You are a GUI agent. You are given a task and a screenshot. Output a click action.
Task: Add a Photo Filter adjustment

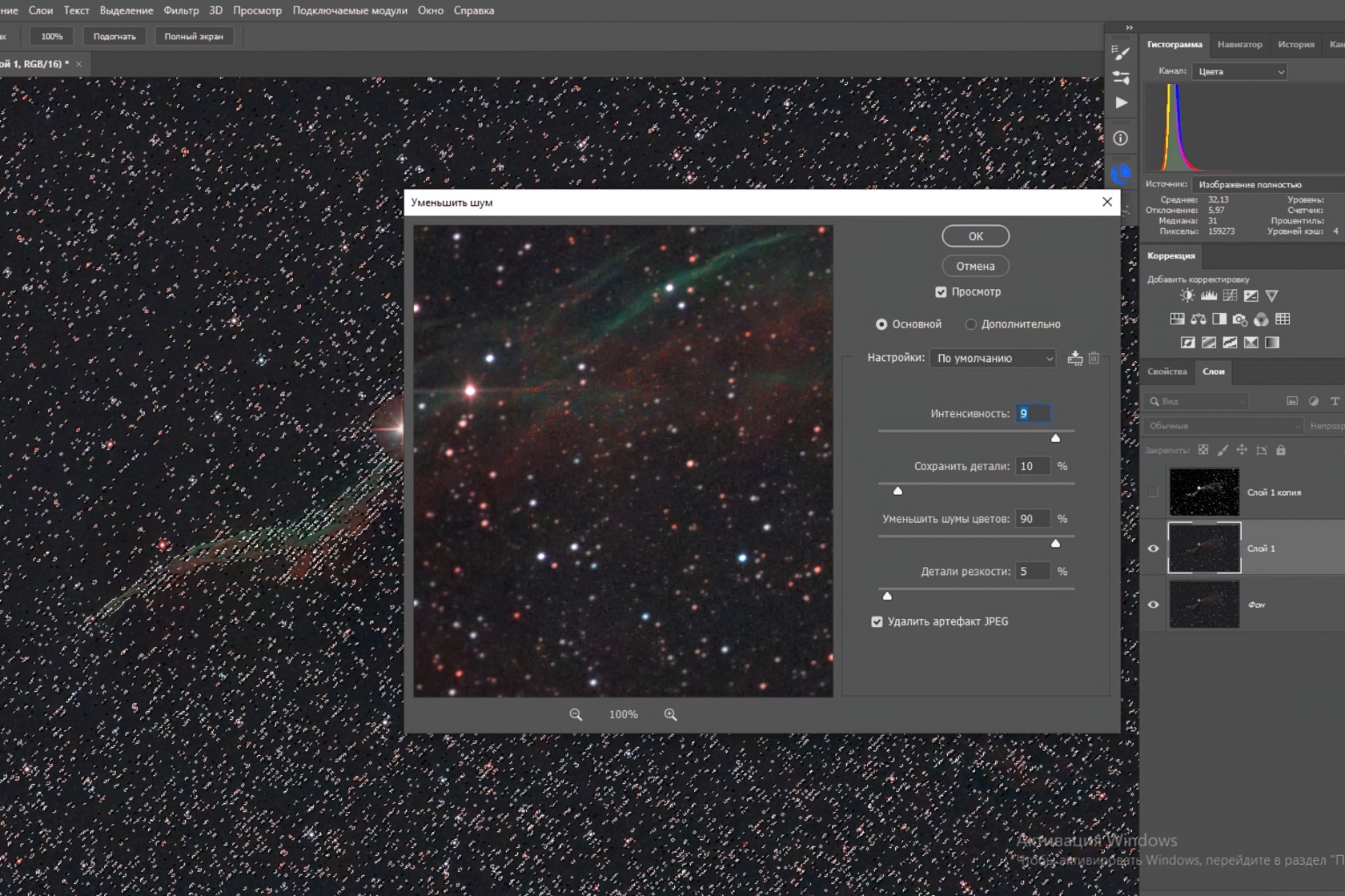pyautogui.click(x=1239, y=319)
